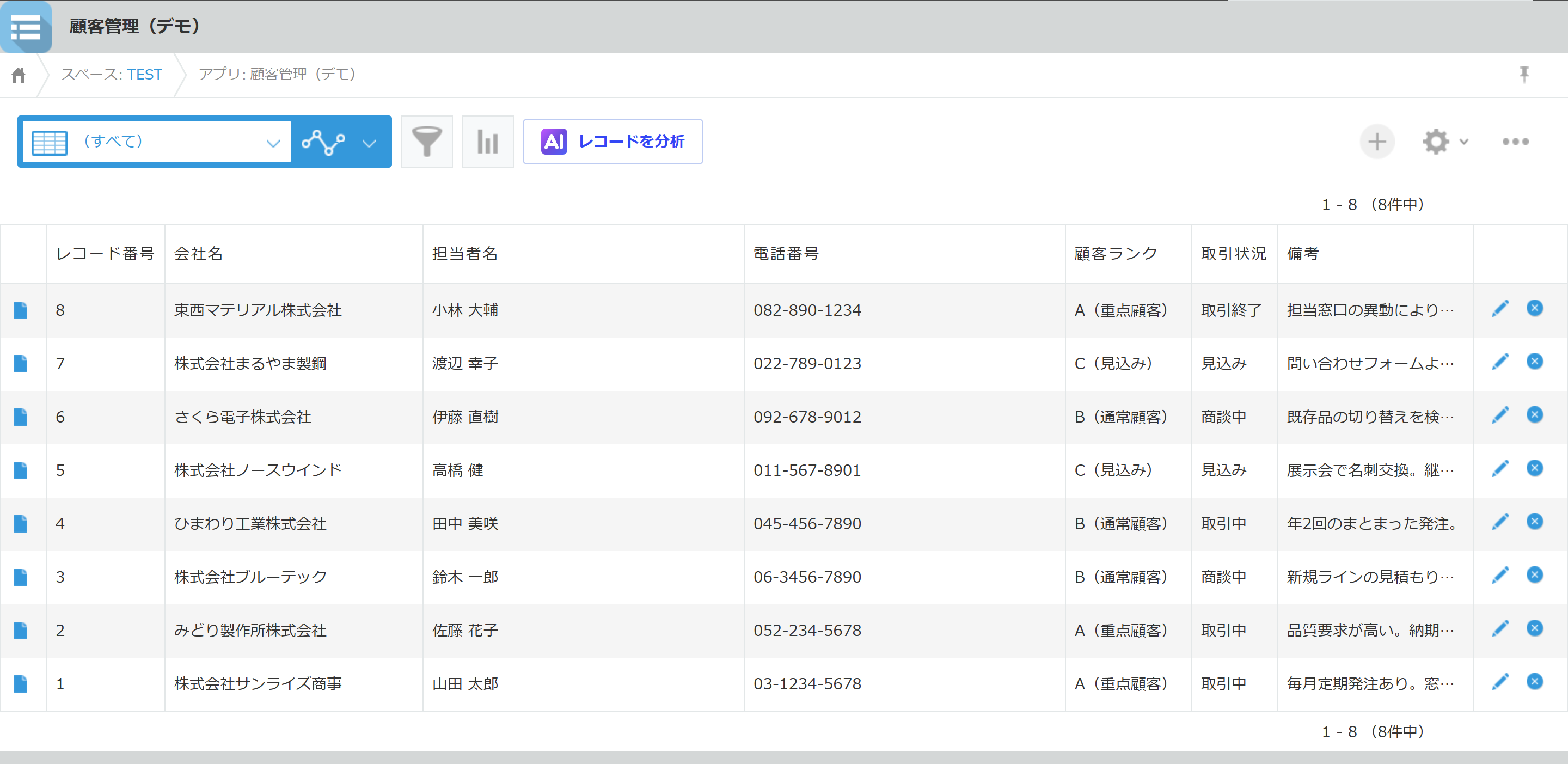The width and height of the screenshot is (1568, 764).
Task: Edit the ひまわり工業株式会社 record
Action: tap(1500, 522)
